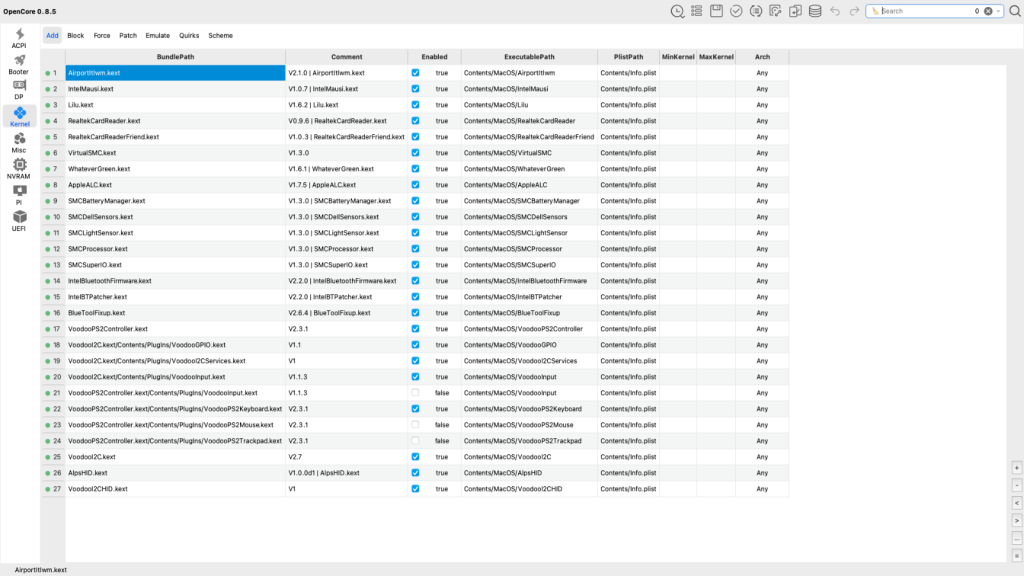The width and height of the screenshot is (1024, 576).
Task: Select the NVRAM chip icon
Action: [x=19, y=168]
